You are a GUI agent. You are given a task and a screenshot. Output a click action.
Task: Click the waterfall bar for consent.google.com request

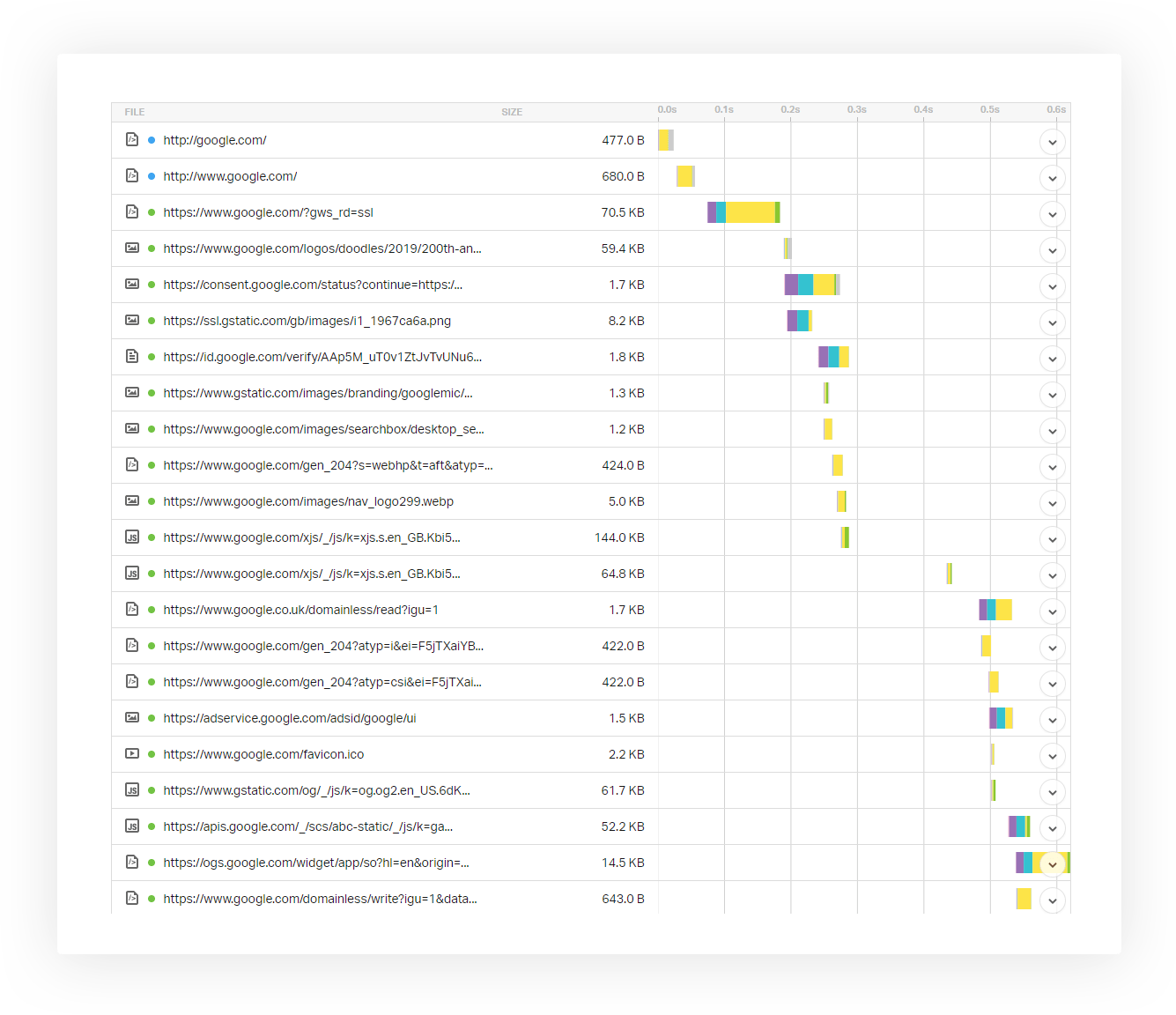tap(812, 285)
